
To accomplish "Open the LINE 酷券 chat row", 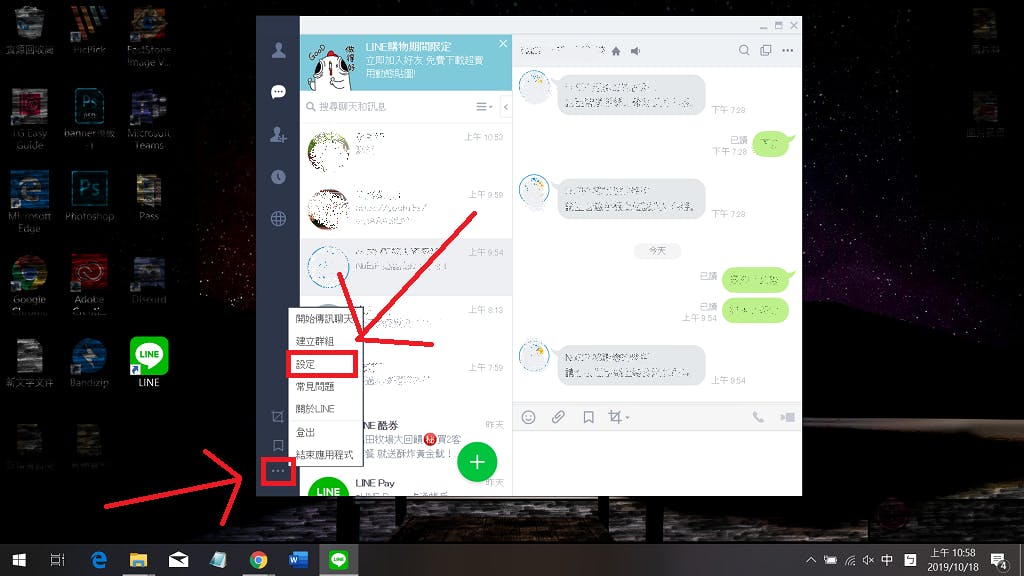I will 436,440.
